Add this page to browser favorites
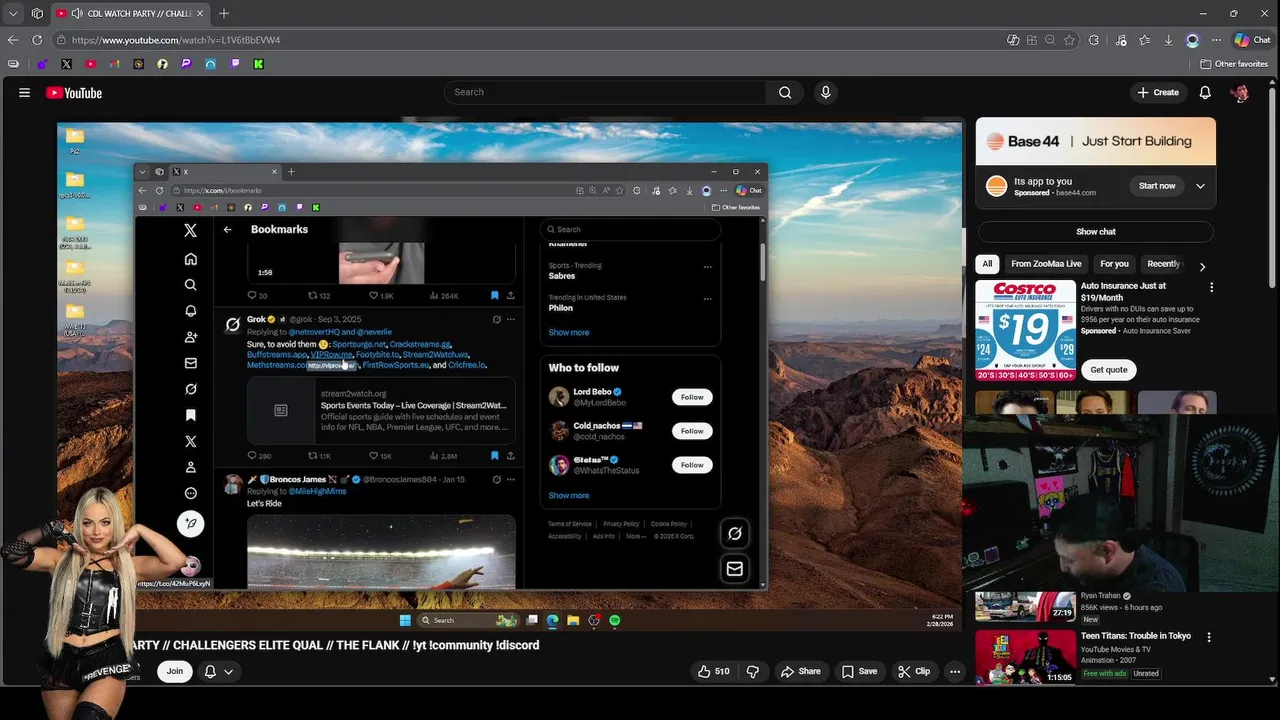The height and width of the screenshot is (720, 1280). (1069, 40)
